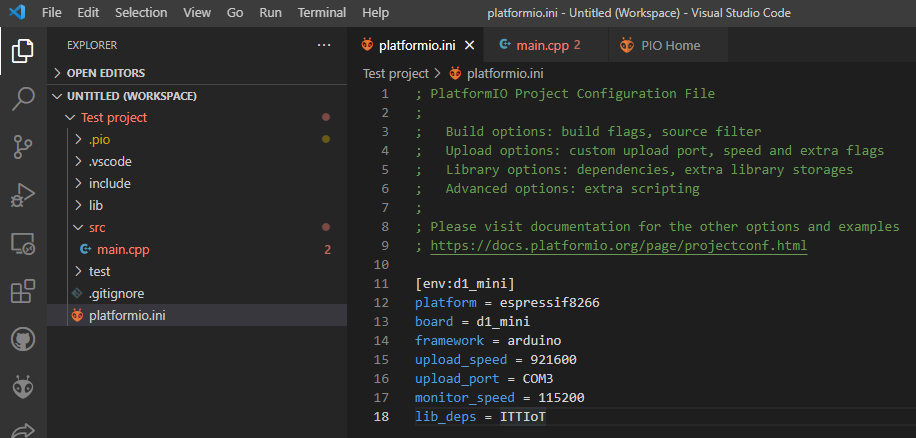Open the Run and Debug view

[23, 195]
